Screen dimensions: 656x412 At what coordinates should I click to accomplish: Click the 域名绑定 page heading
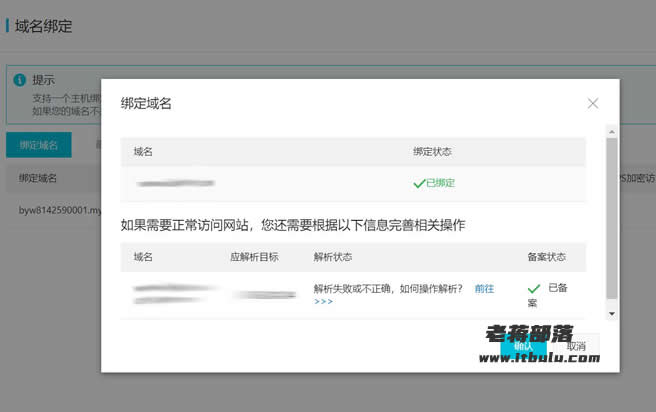(44, 26)
